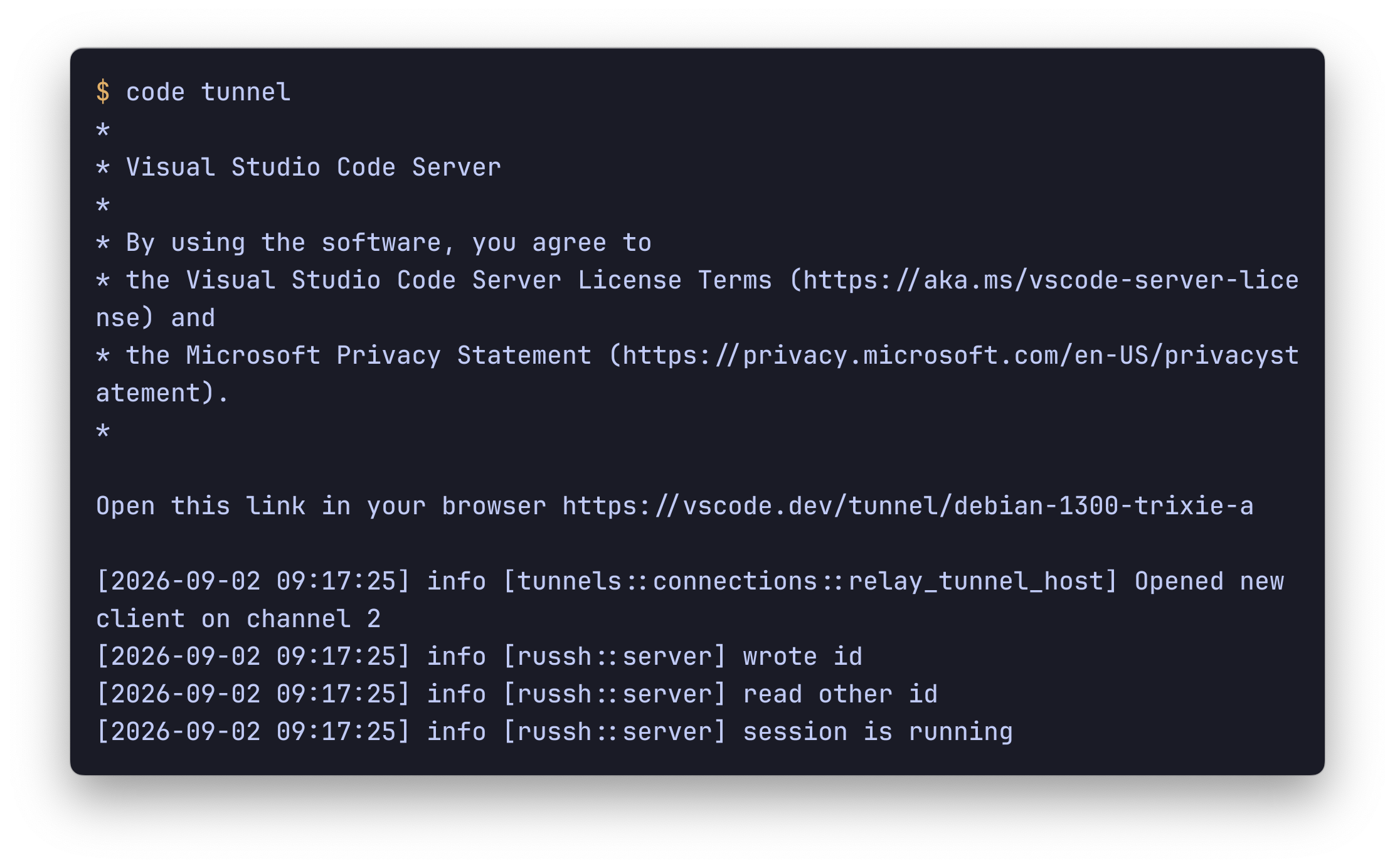Click the 'Visual Studio Code Server' heading line
Viewport: 1395px width, 868px height.
[x=299, y=167]
